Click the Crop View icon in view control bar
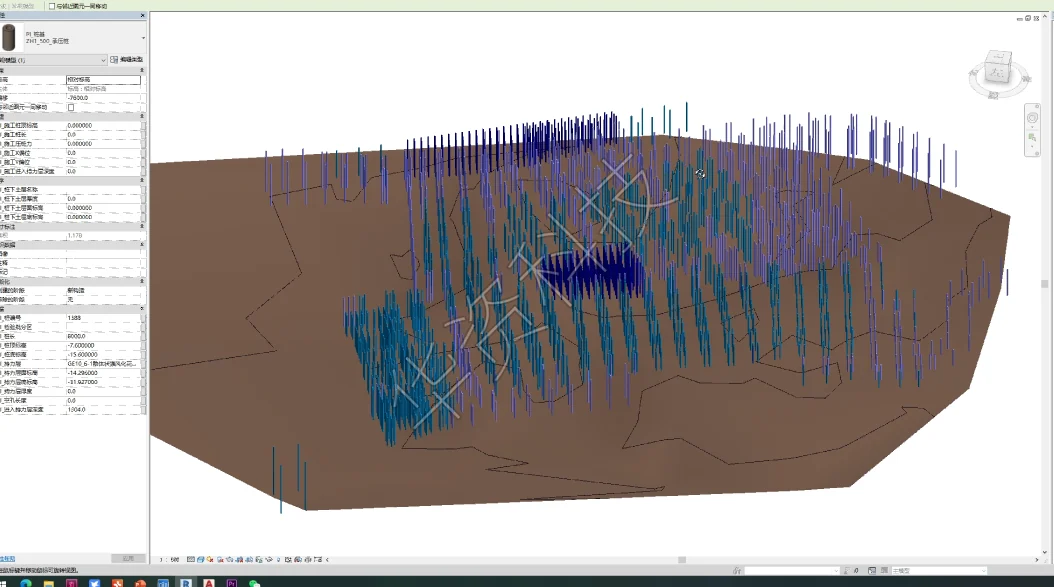This screenshot has width=1054, height=587. tap(239, 559)
